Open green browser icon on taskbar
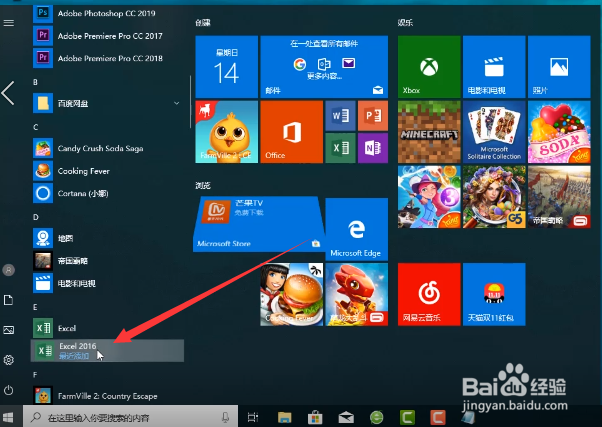The height and width of the screenshot is (427, 602). [x=377, y=417]
